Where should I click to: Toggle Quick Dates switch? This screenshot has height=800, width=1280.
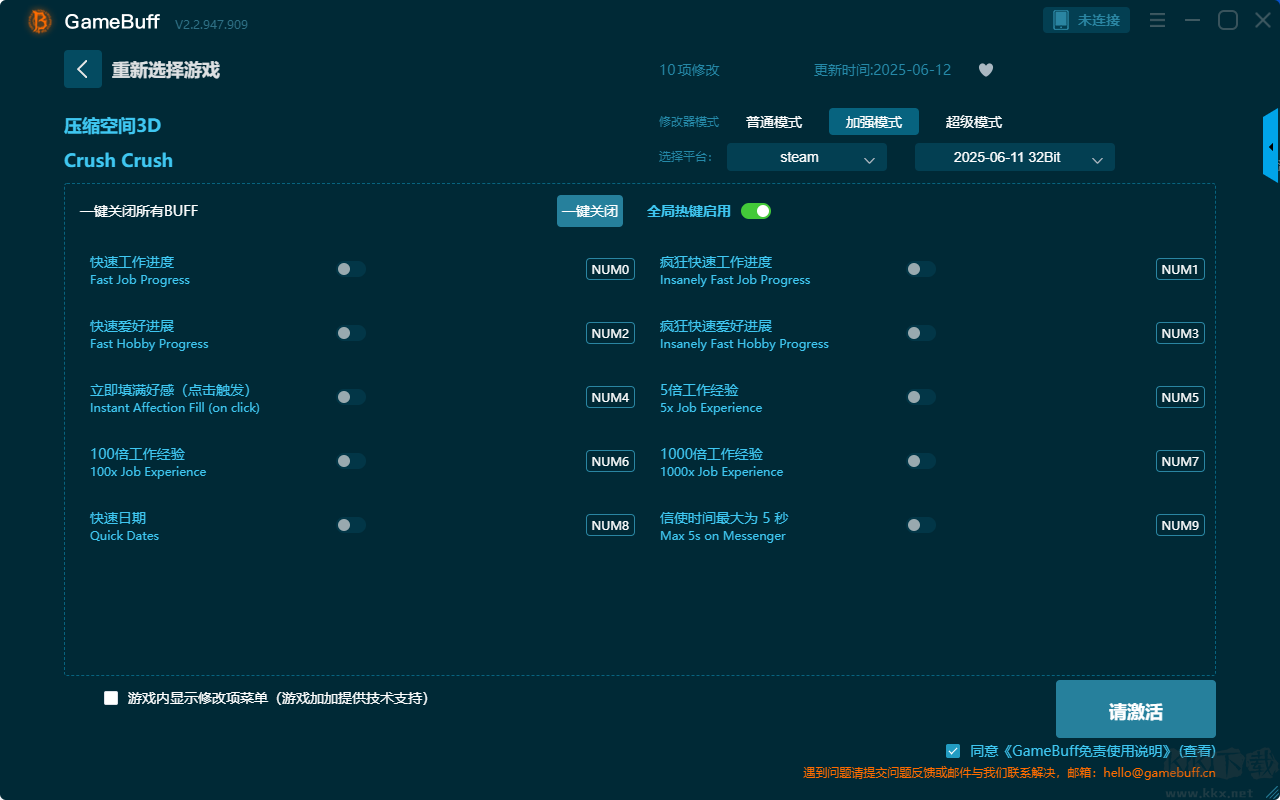pyautogui.click(x=351, y=525)
